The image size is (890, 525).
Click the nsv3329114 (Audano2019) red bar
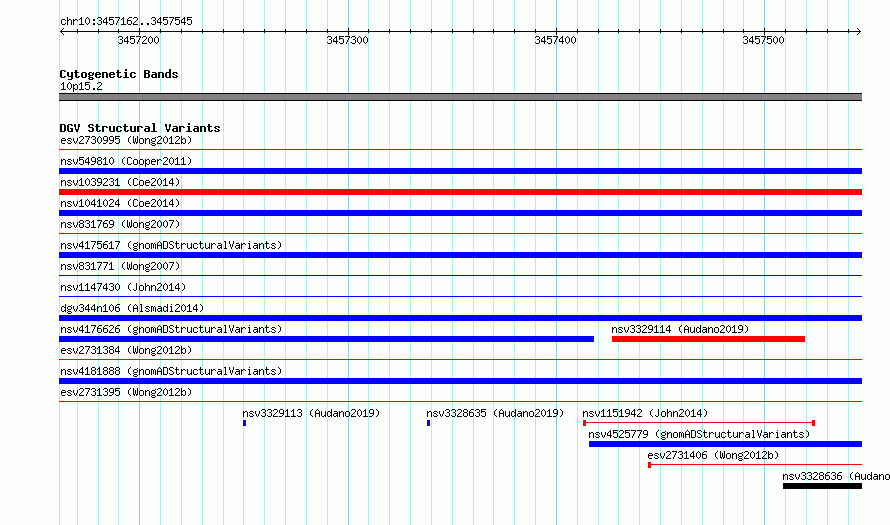708,339
